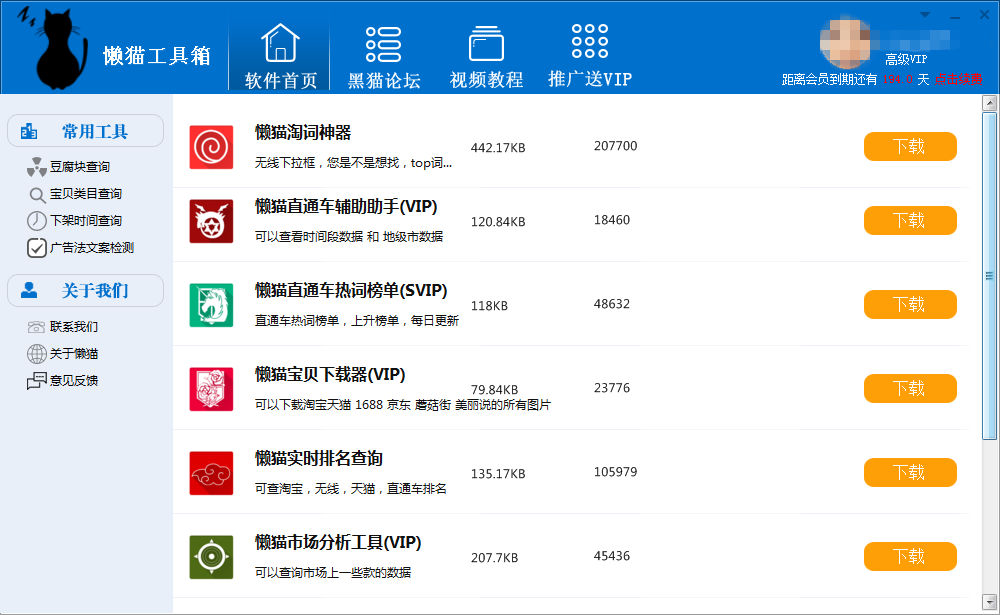The image size is (1000, 615).
Task: Click the 懒猫淘词神器 red spiral icon
Action: coord(211,147)
